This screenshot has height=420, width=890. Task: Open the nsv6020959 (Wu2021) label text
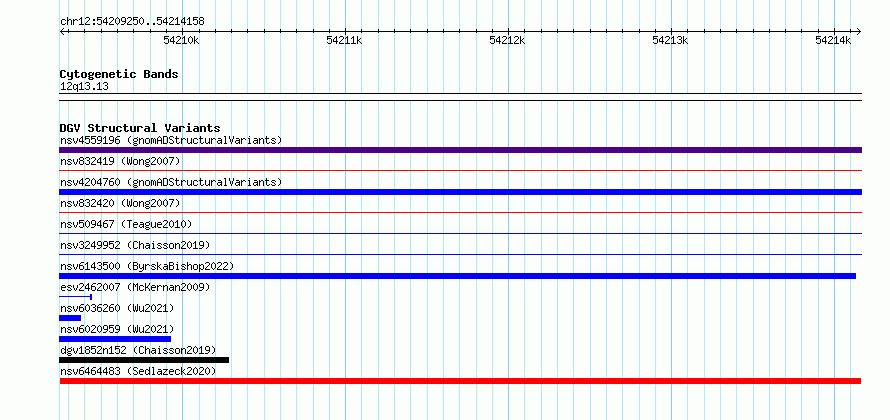[x=117, y=329]
